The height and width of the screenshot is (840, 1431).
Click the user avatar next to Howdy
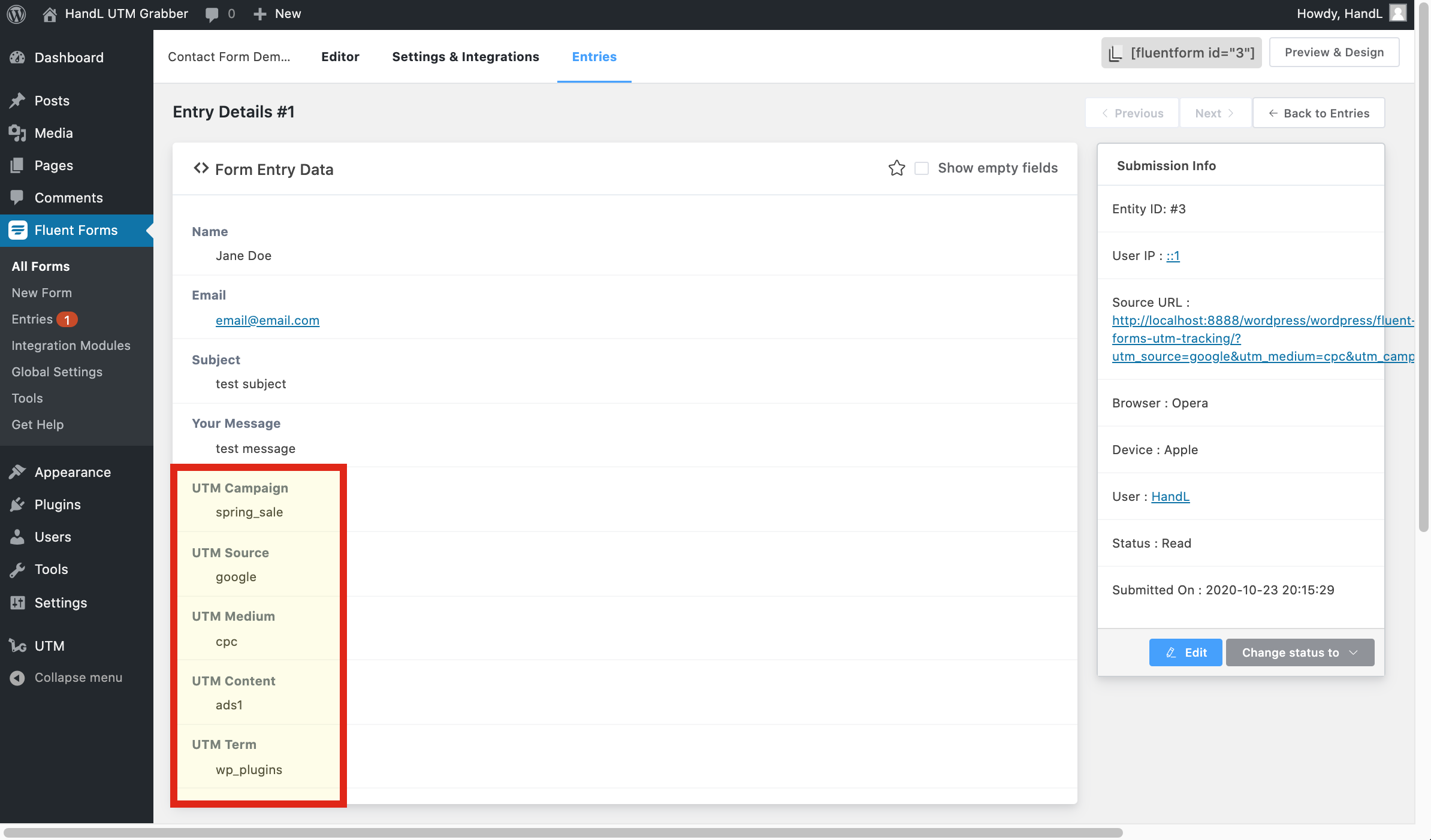pyautogui.click(x=1397, y=13)
